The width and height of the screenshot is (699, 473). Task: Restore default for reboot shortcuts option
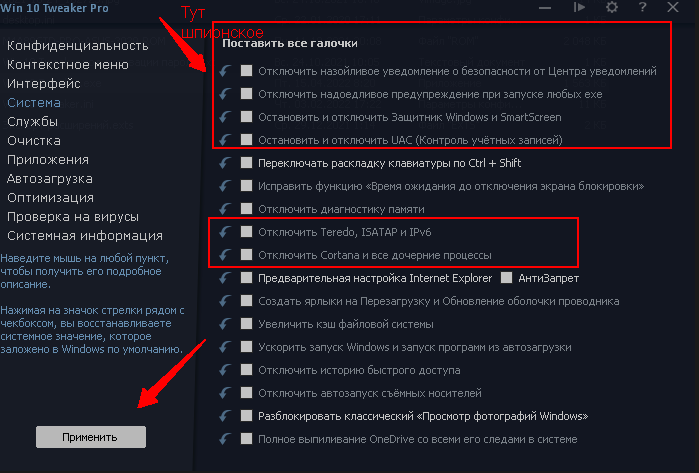(226, 301)
